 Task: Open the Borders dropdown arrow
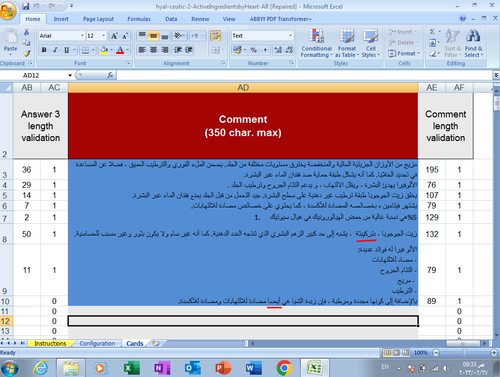pyautogui.click(x=93, y=50)
